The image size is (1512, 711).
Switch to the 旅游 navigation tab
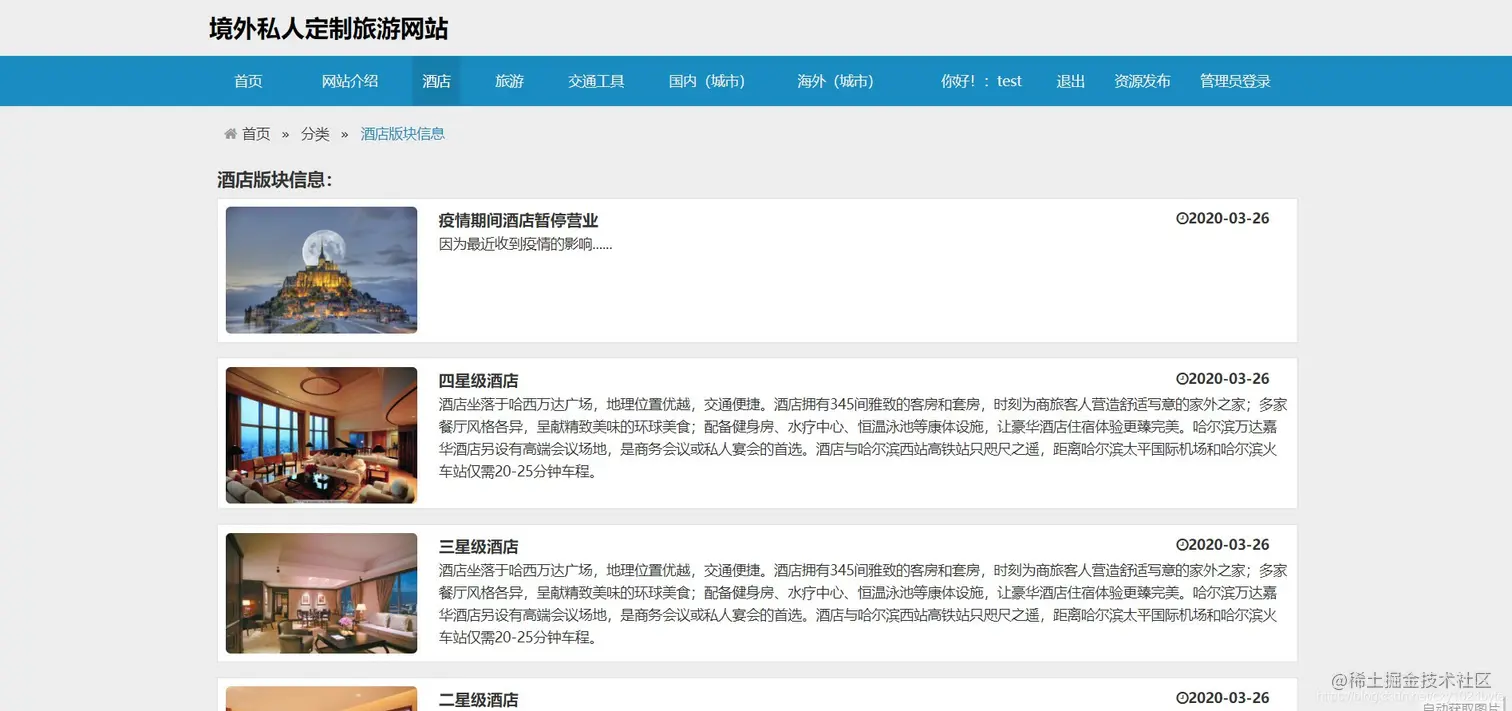pos(509,81)
